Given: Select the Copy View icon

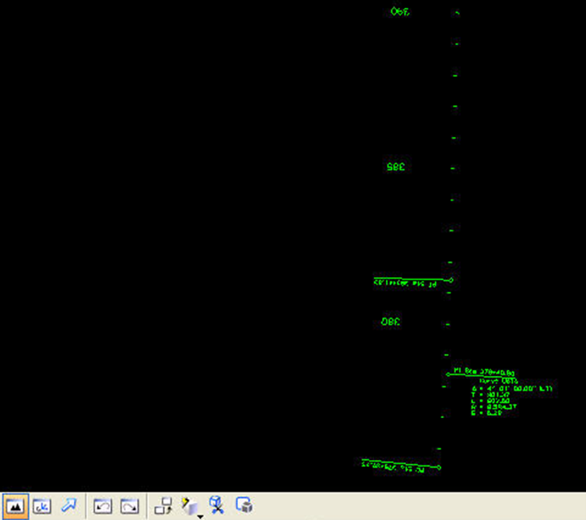Looking at the screenshot, I should tap(163, 506).
